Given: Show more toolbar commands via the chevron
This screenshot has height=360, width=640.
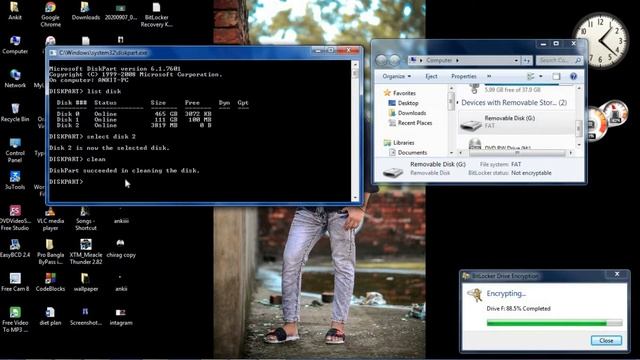Looking at the screenshot, I should 489,76.
